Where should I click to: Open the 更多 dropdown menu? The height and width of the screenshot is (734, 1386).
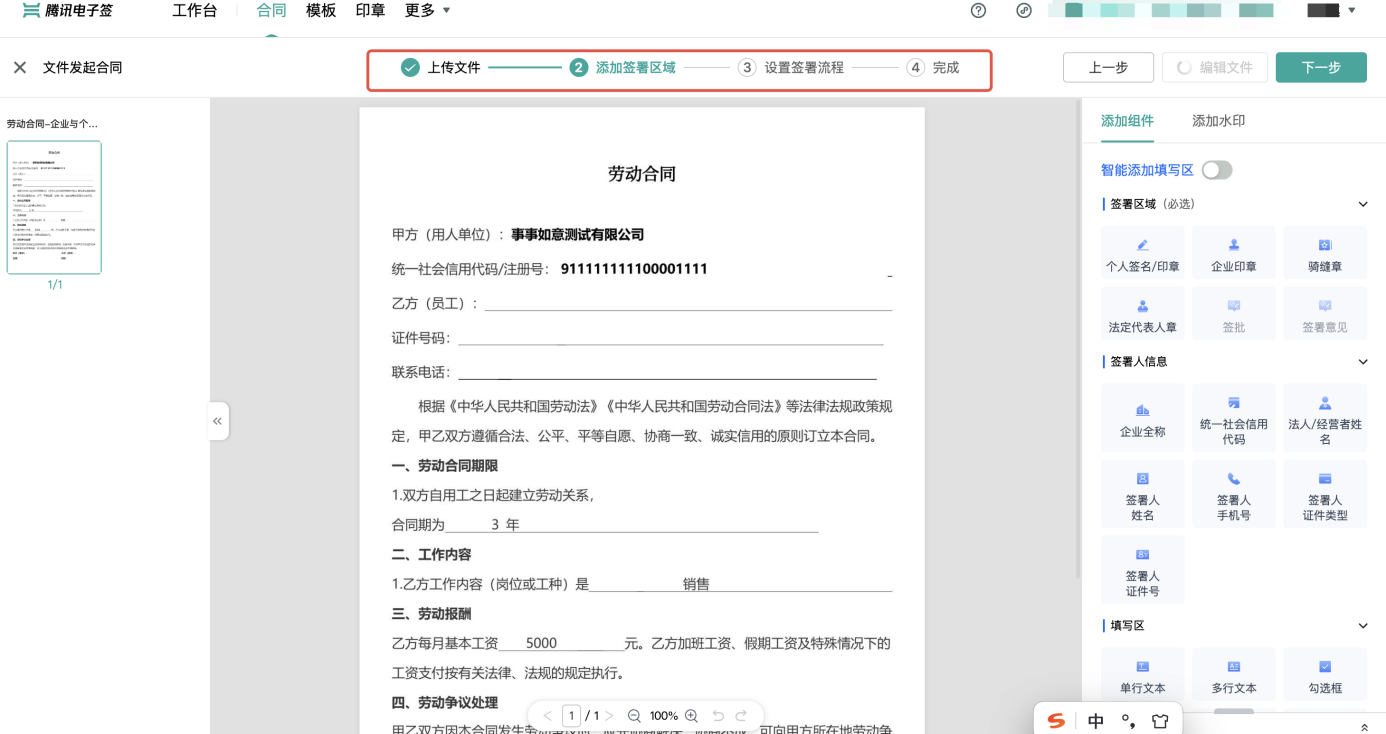coord(428,11)
